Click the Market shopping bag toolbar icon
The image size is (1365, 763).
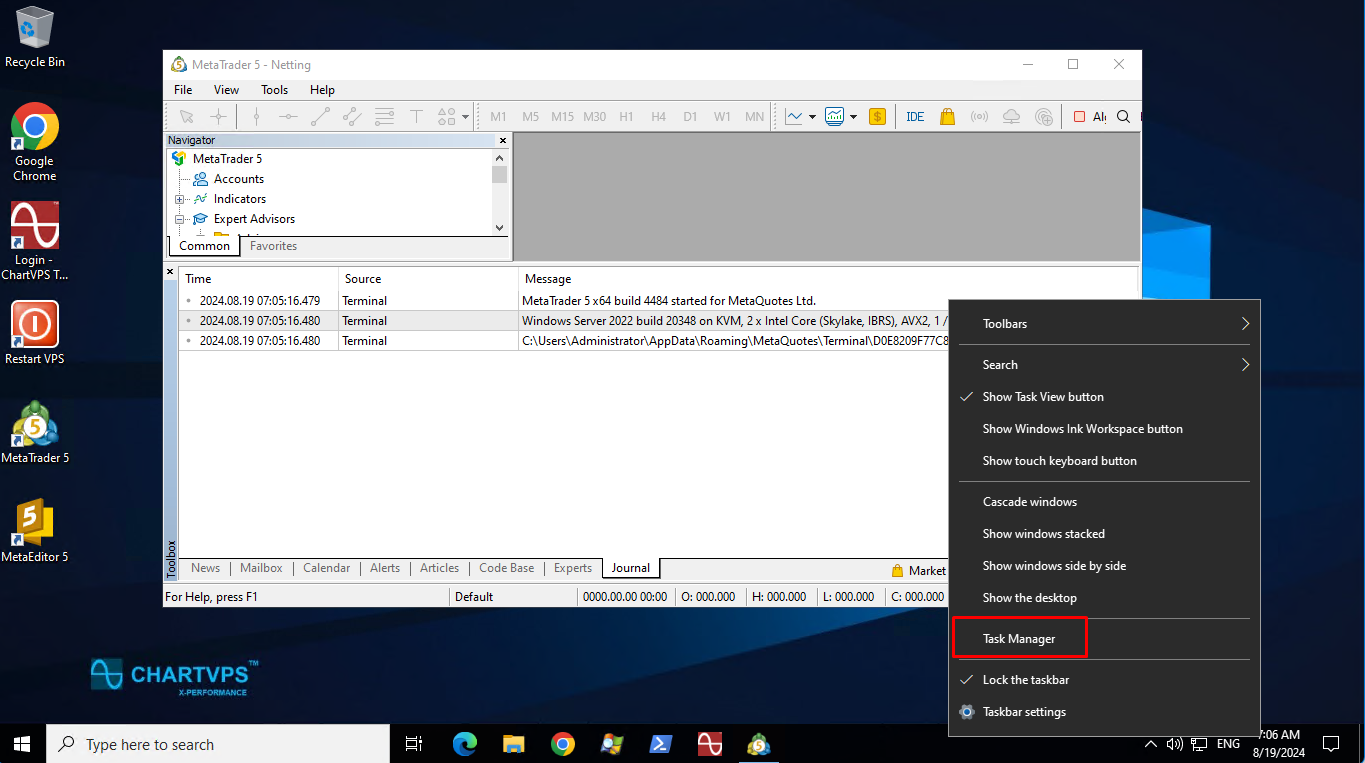pyautogui.click(x=947, y=117)
